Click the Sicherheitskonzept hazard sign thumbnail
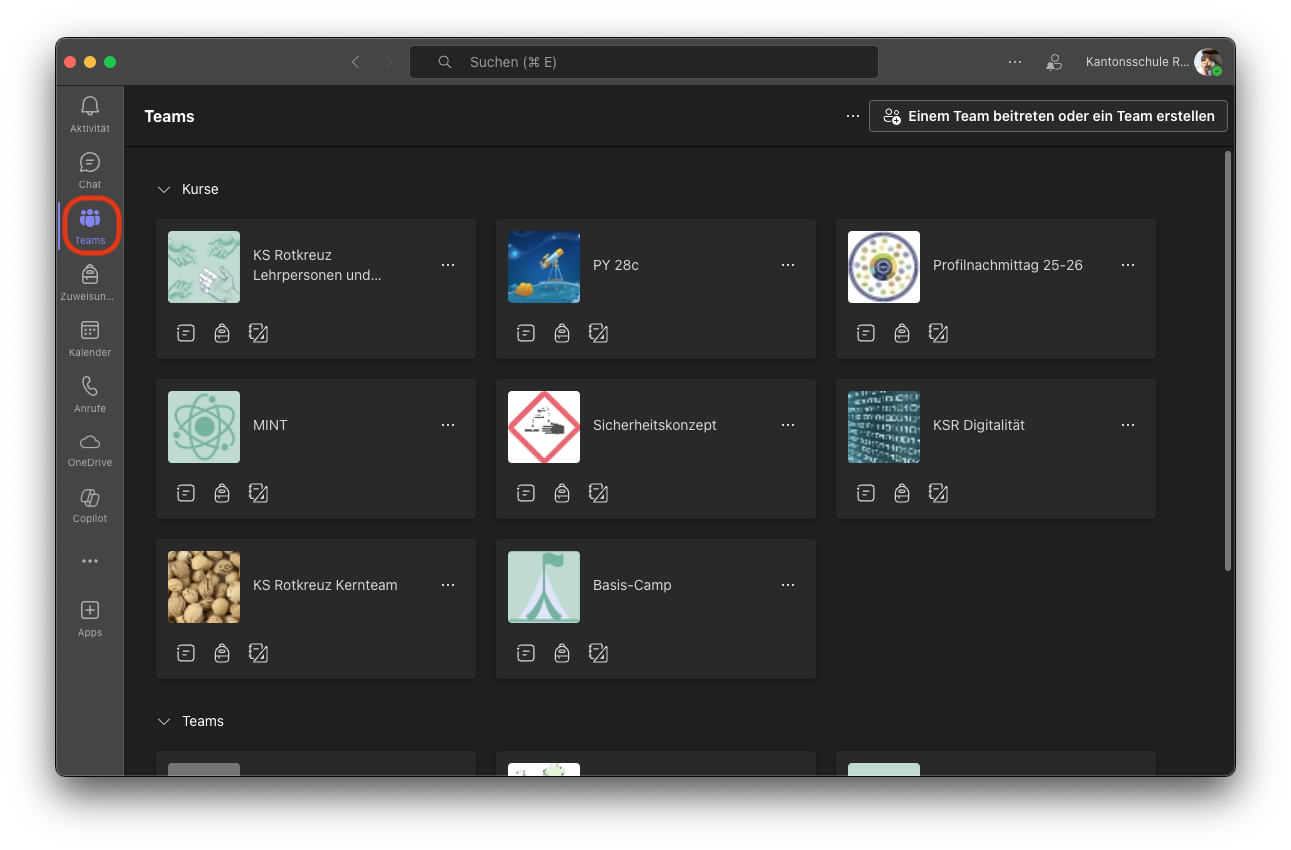The image size is (1291, 850). coord(544,427)
